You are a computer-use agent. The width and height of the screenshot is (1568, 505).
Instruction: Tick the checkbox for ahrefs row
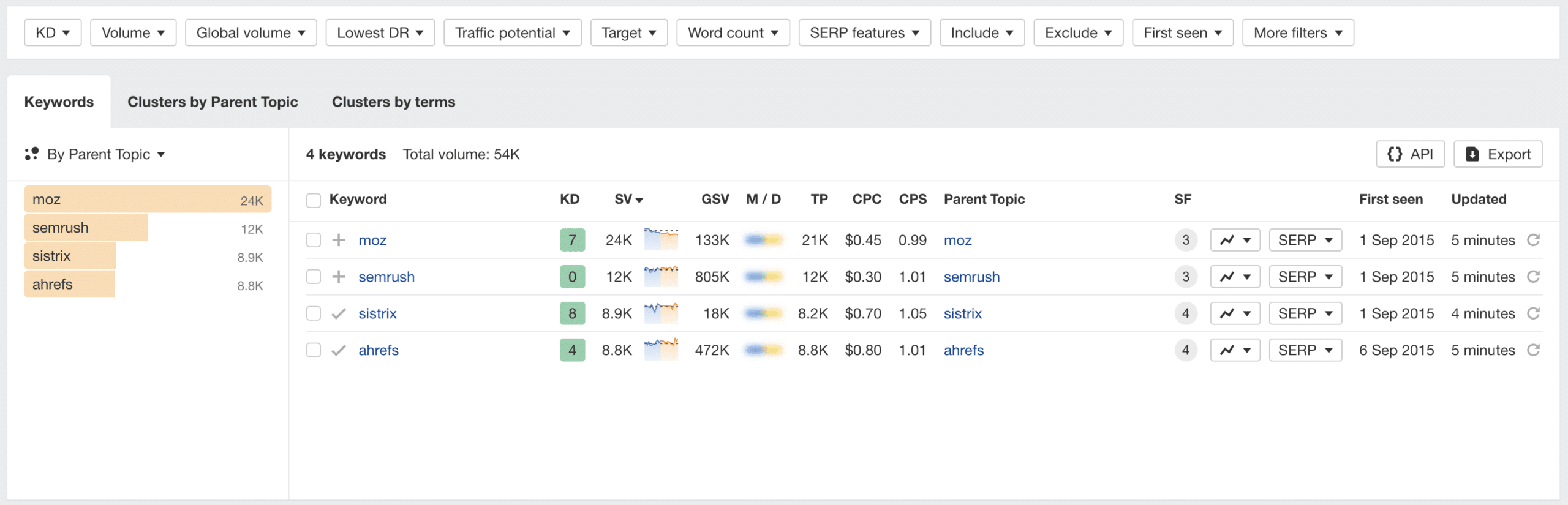(x=314, y=350)
